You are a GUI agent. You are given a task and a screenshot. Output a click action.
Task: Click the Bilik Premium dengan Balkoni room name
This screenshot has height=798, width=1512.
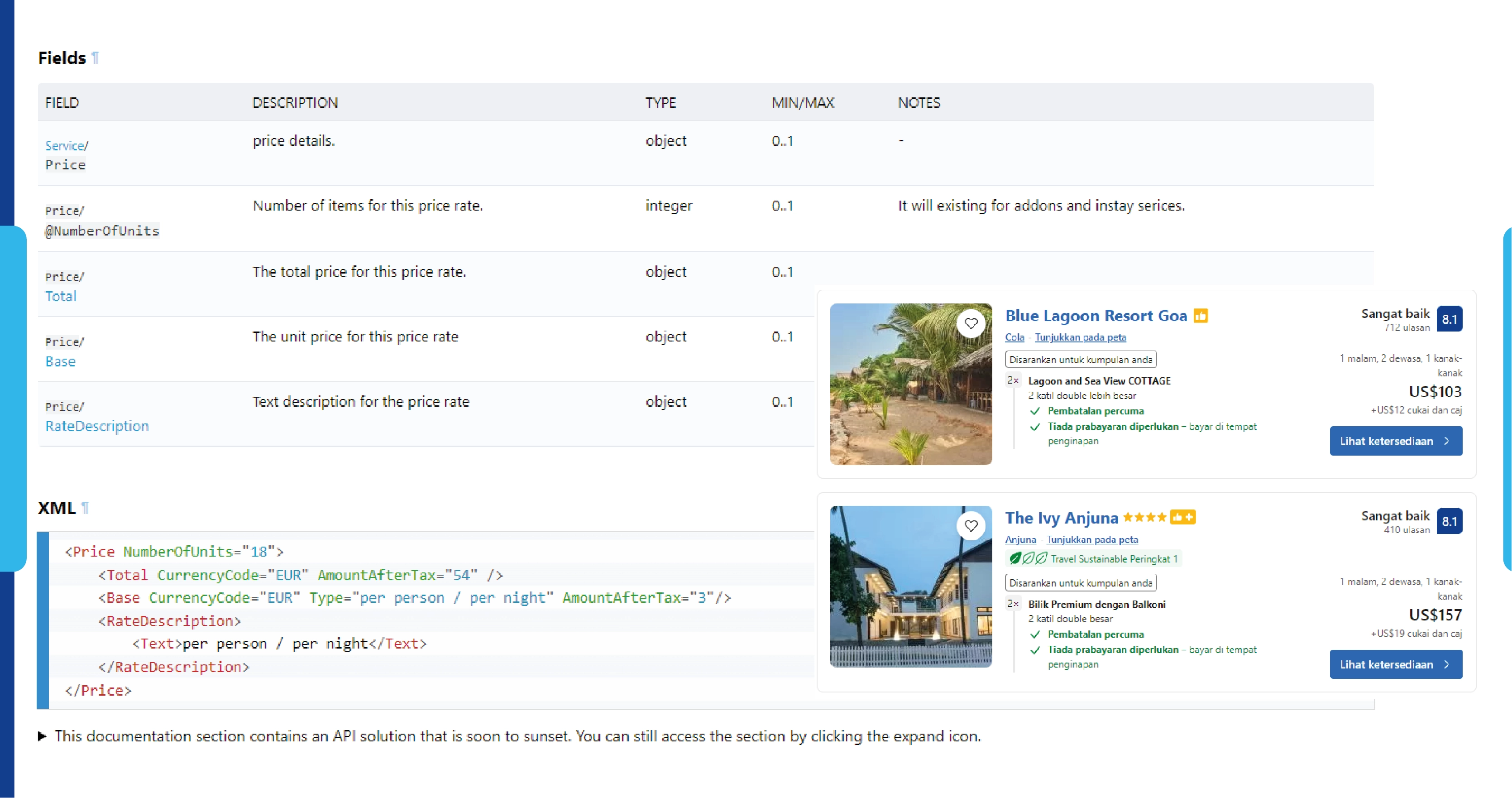point(1097,604)
